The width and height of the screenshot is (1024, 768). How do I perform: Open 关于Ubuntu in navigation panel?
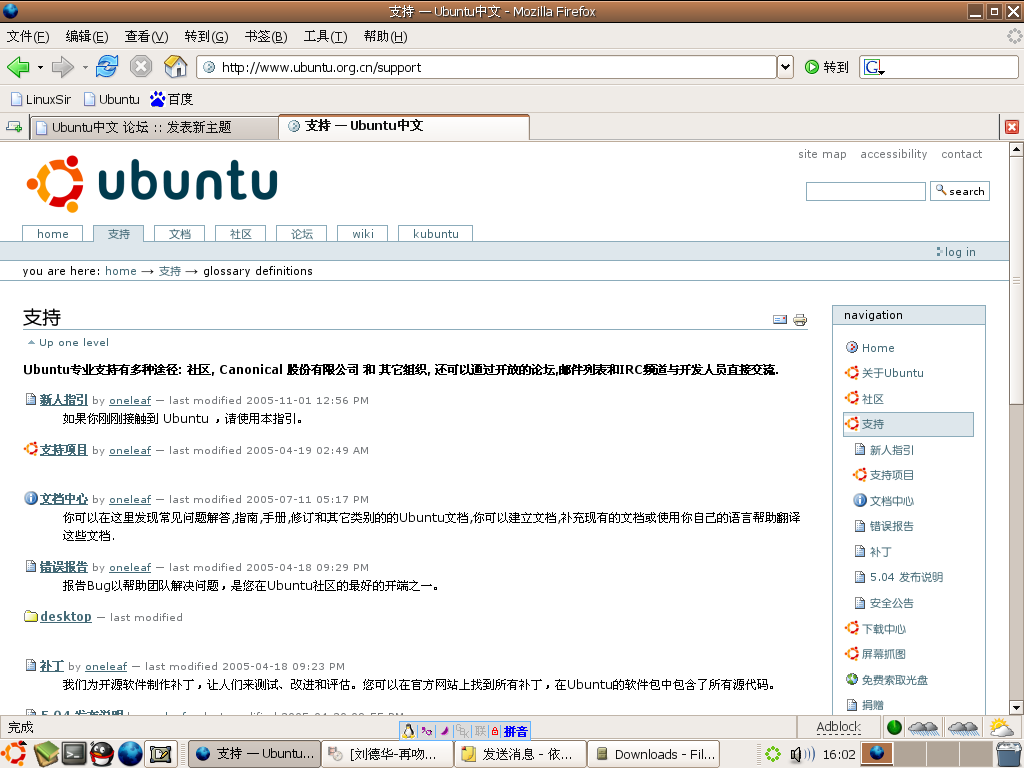pos(892,373)
